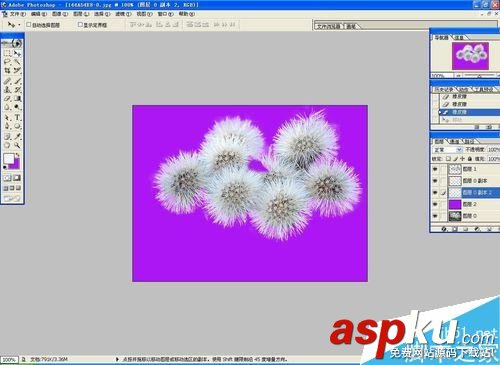The width and height of the screenshot is (500, 365).
Task: Select the Crop tool
Action: click(7, 70)
